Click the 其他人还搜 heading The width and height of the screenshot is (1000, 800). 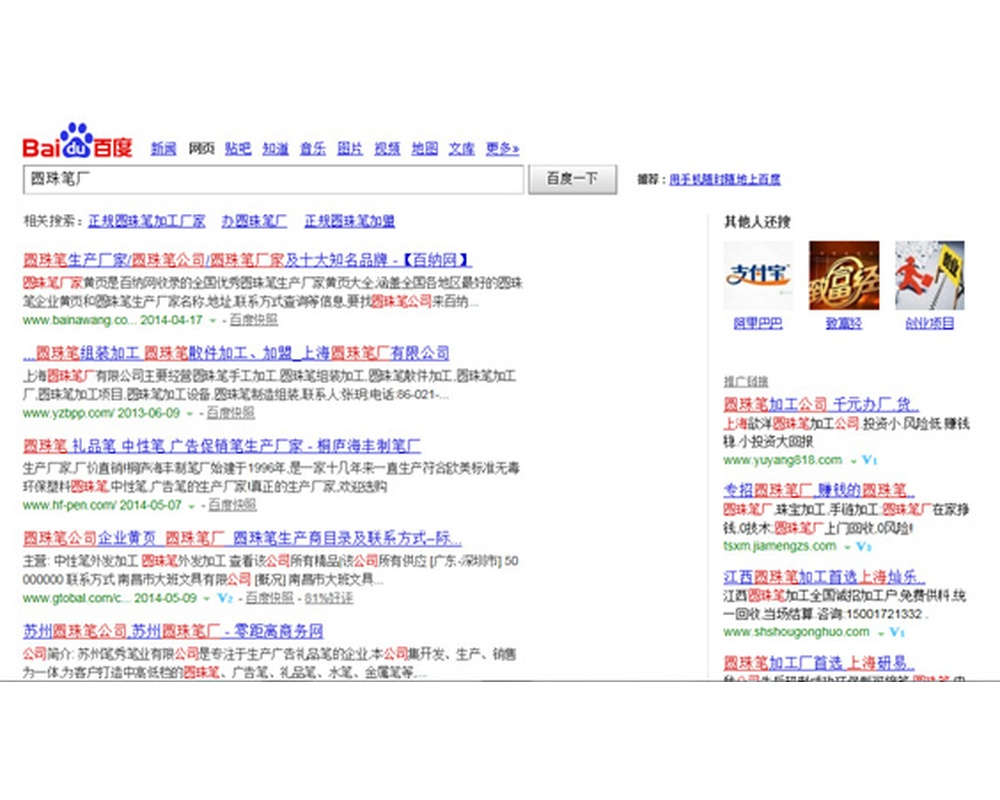pyautogui.click(x=758, y=222)
